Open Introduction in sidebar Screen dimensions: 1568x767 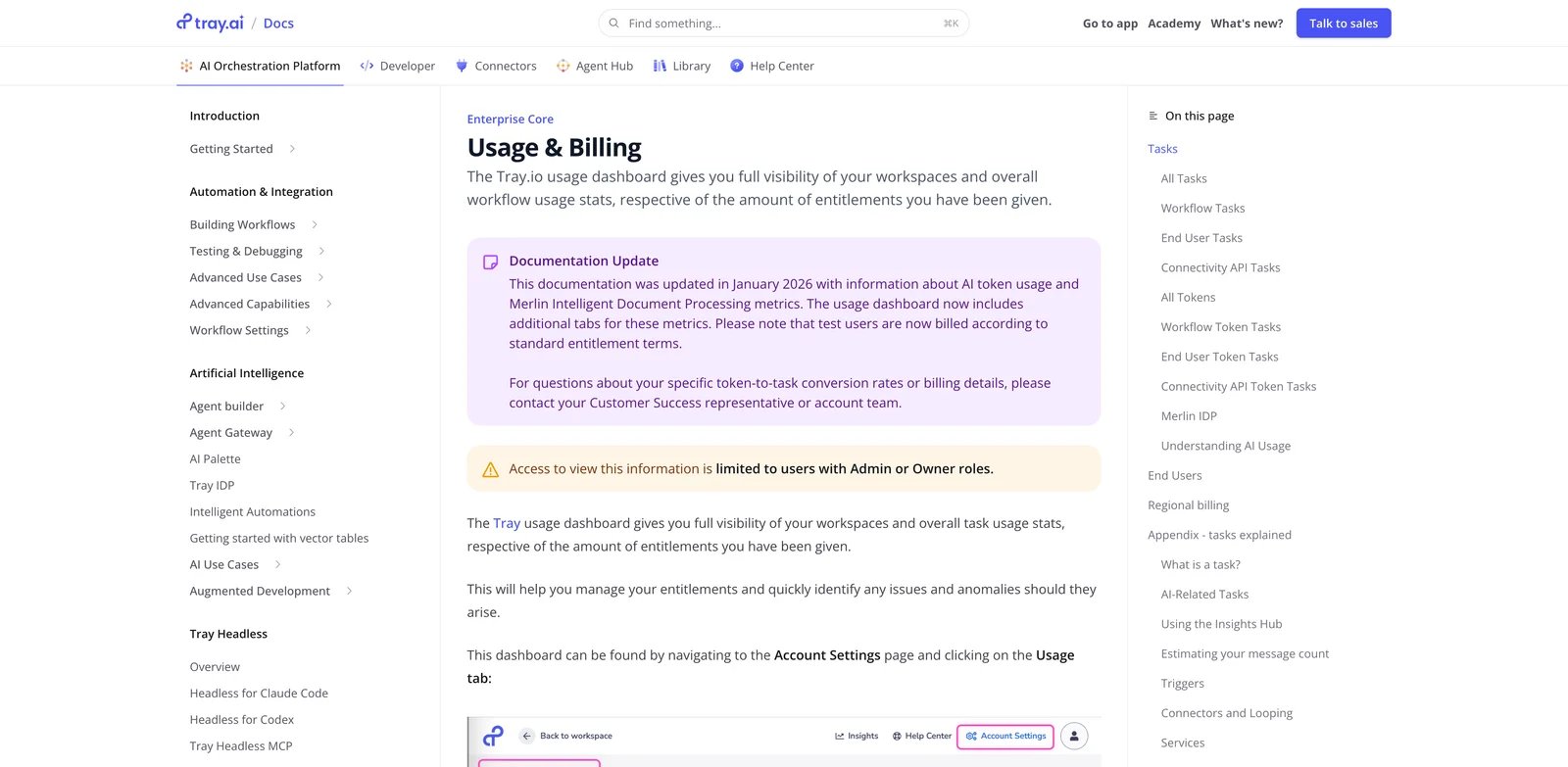[x=224, y=116]
